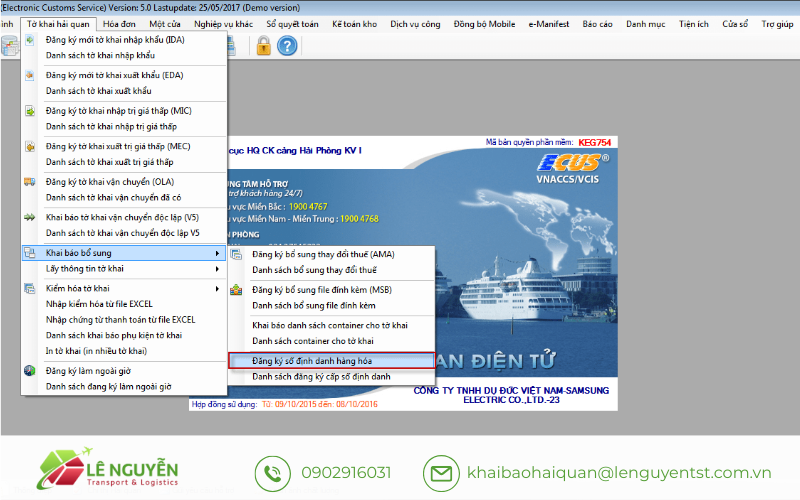Open the Kế toán kho menu
Screen dimensions: 800x500
pos(355,24)
